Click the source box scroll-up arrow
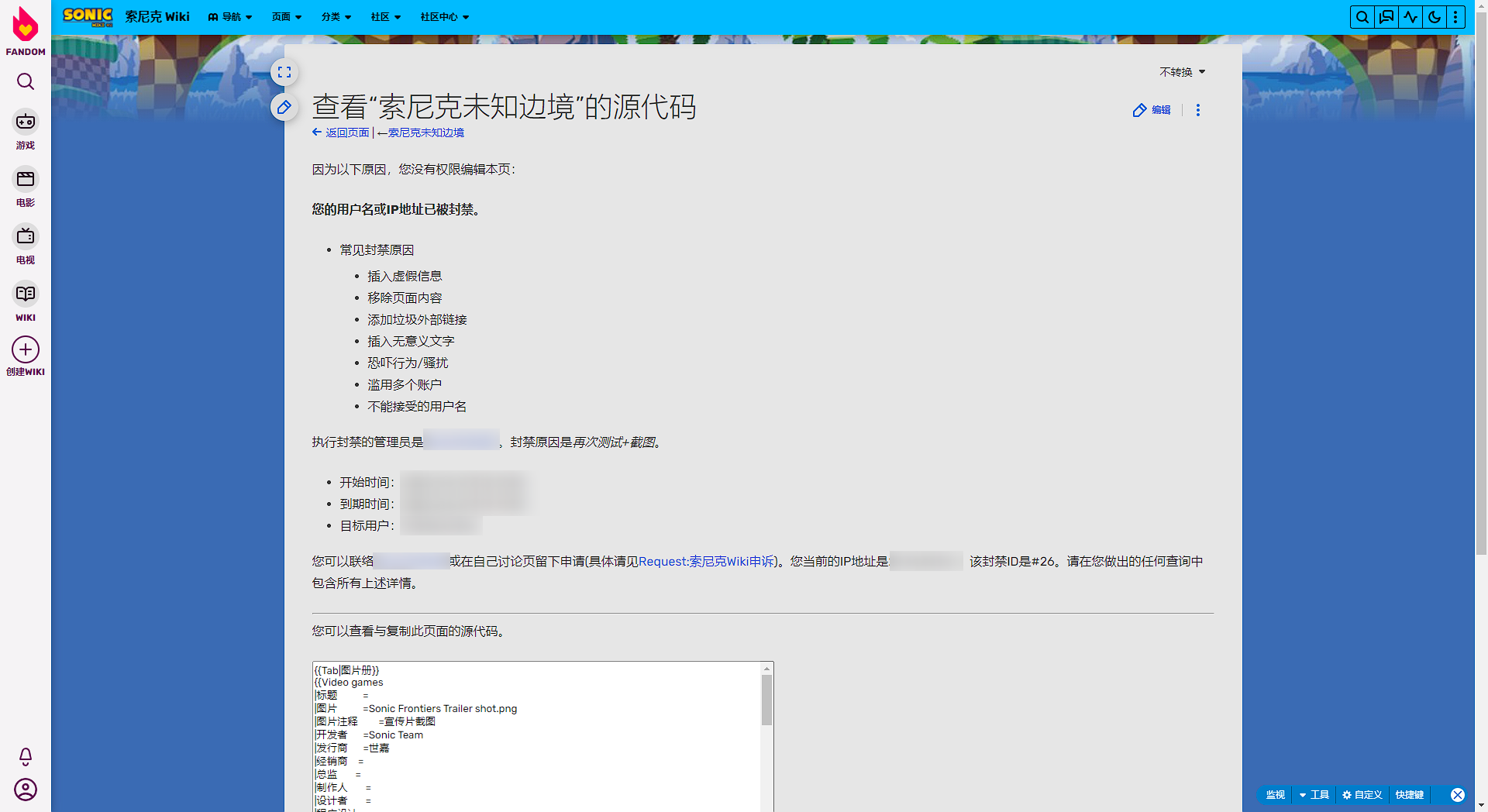Viewport: 1488px width, 812px height. tap(766, 668)
